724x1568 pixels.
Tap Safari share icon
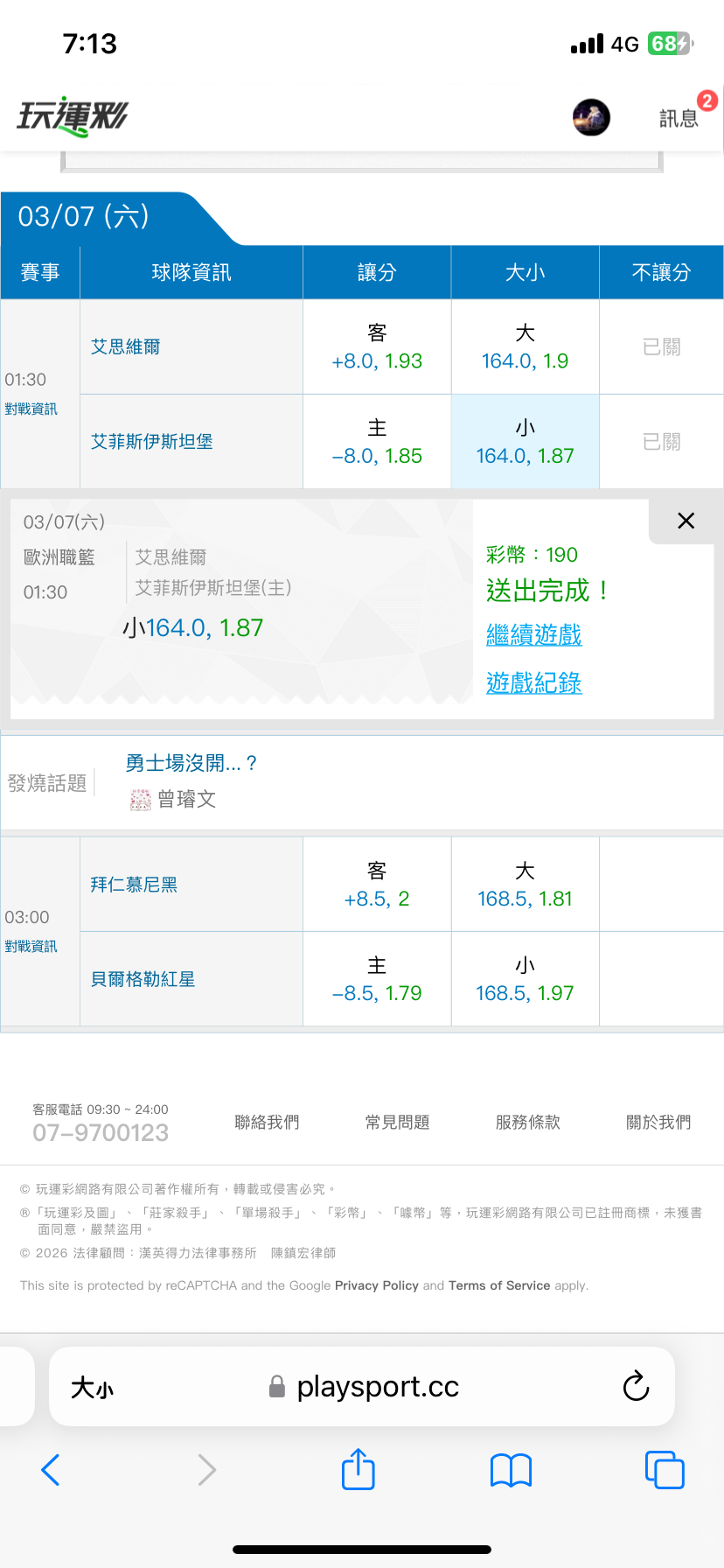click(359, 1469)
